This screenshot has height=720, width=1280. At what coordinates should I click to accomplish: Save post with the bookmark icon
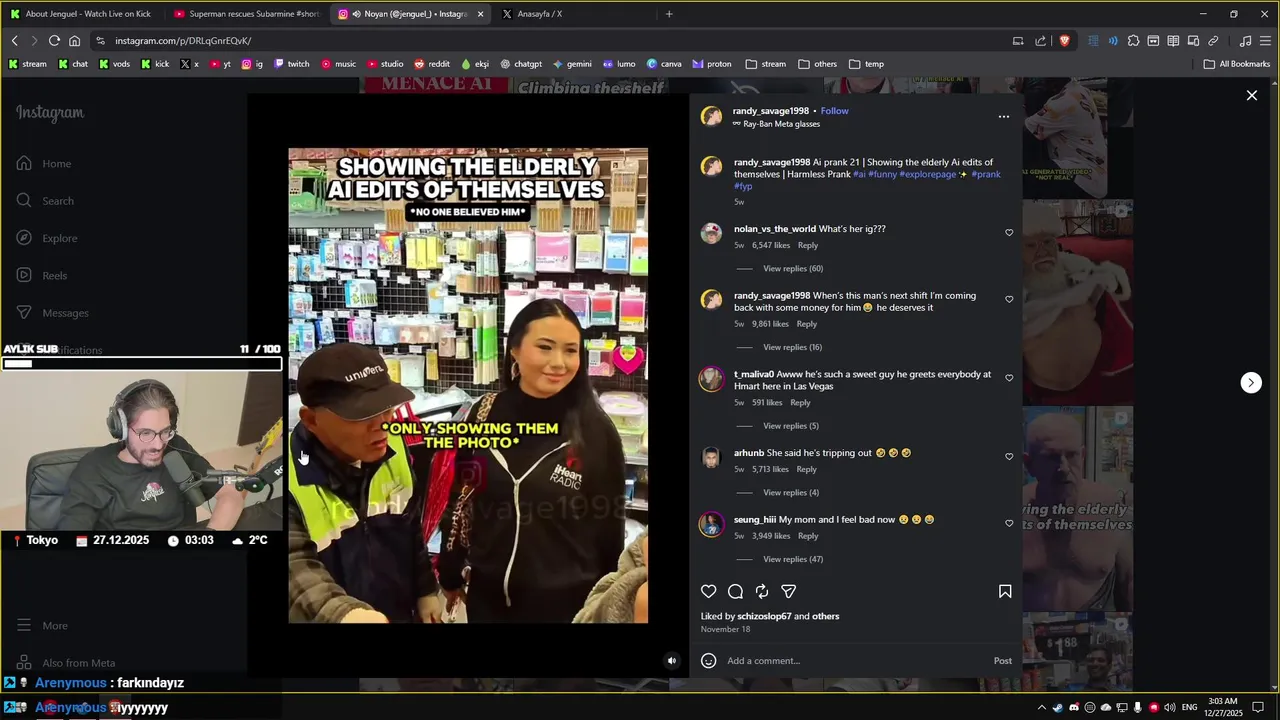pyautogui.click(x=1005, y=591)
